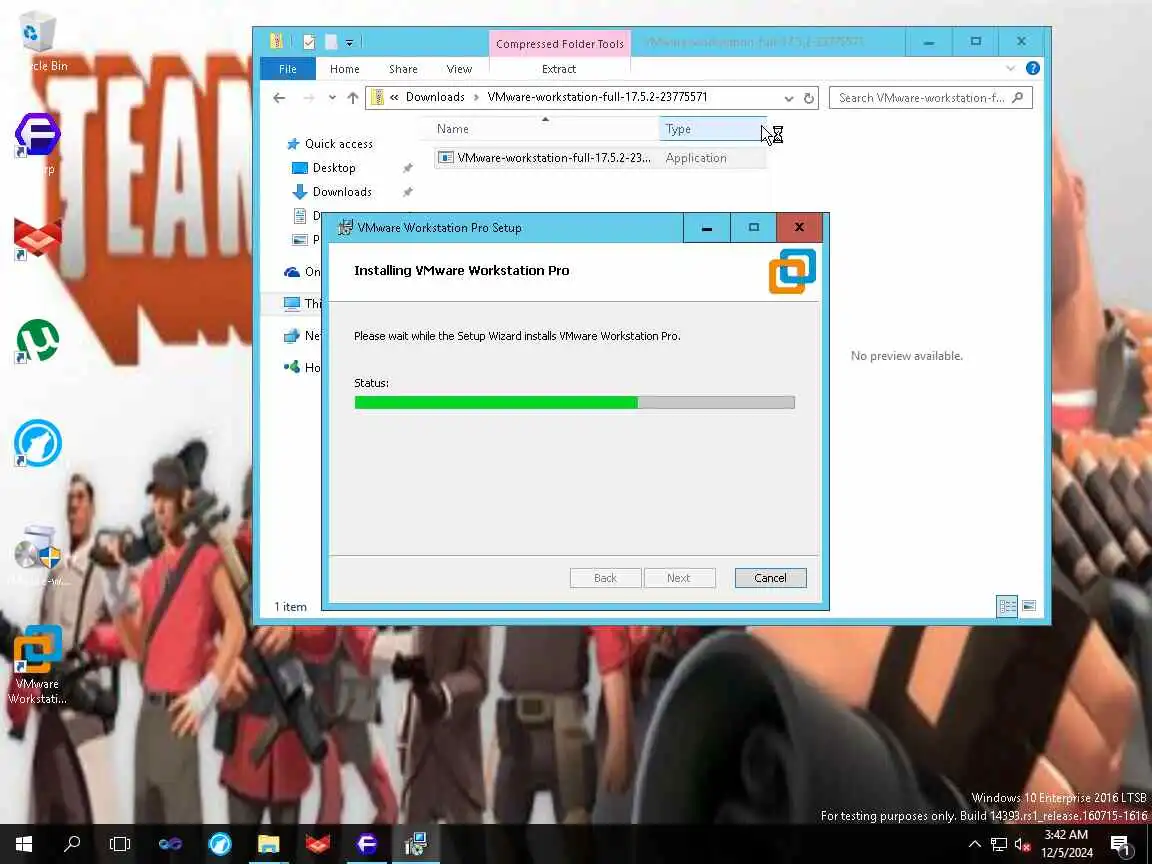The image size is (1152, 864).
Task: Sort files by the Type column
Action: coord(712,129)
